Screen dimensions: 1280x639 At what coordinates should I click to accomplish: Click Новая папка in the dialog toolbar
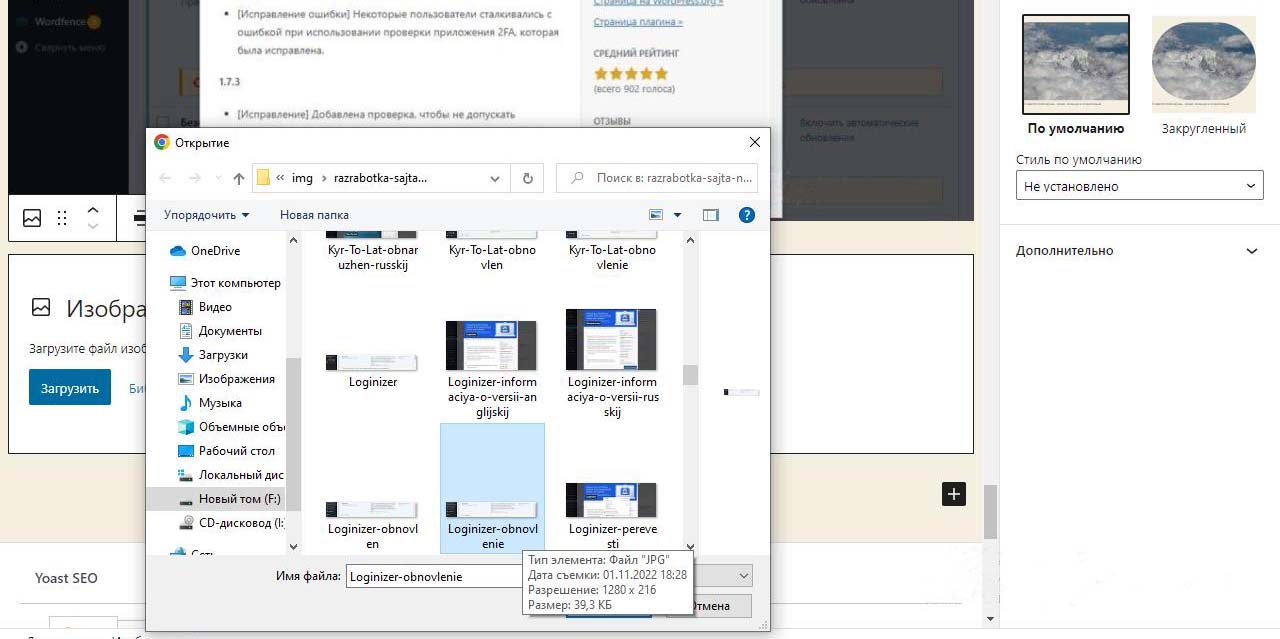[x=314, y=215]
